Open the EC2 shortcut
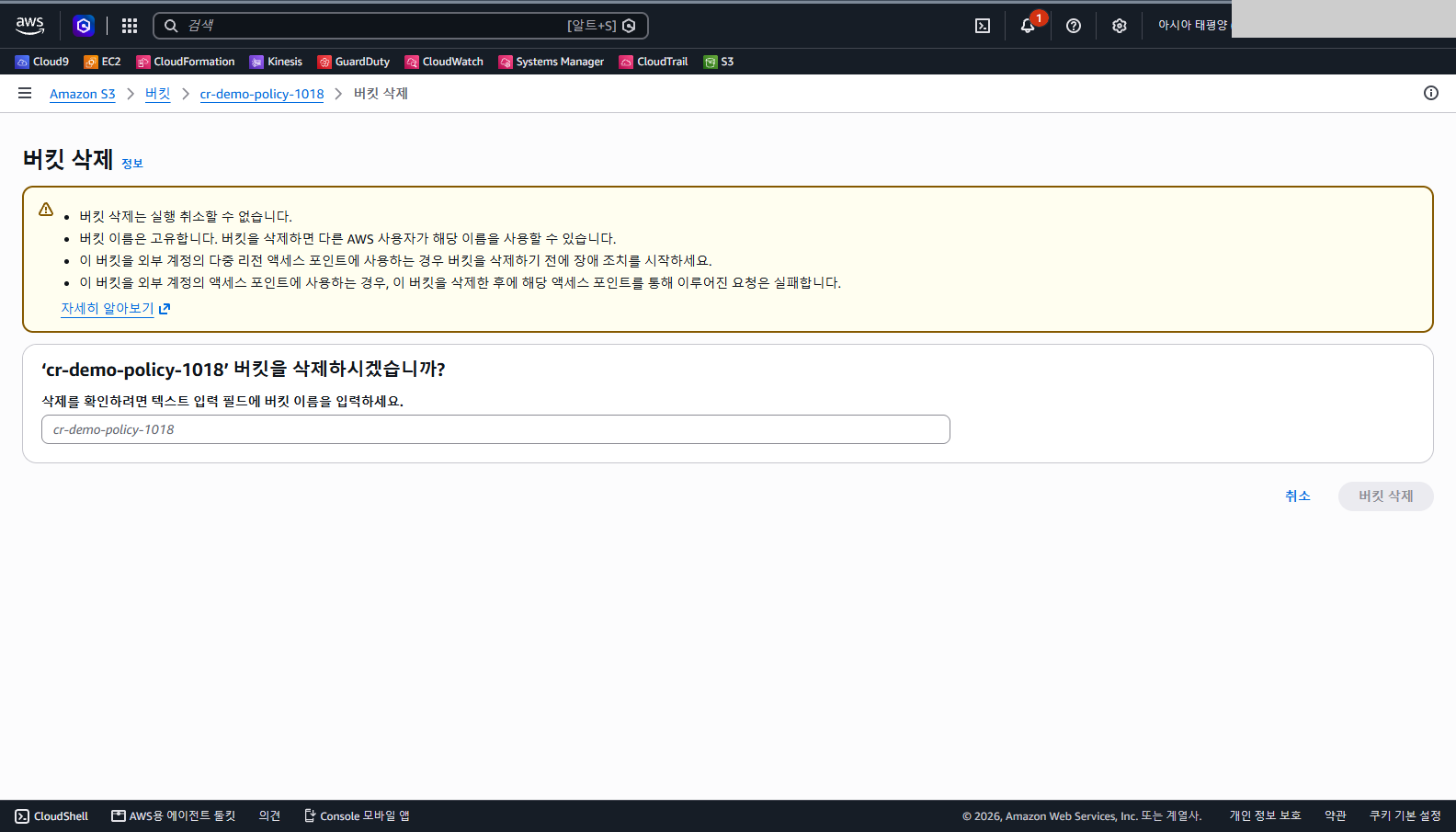Screen dimensions: 1456x832 point(102,62)
